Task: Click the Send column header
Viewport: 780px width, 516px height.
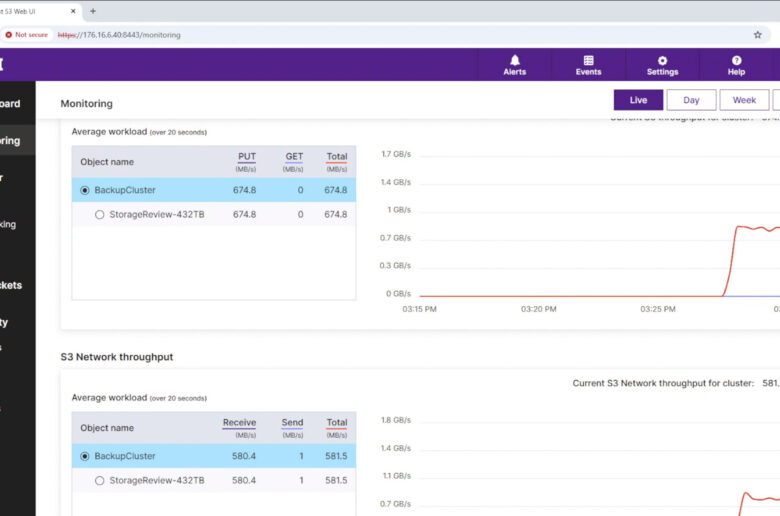Action: [x=292, y=423]
